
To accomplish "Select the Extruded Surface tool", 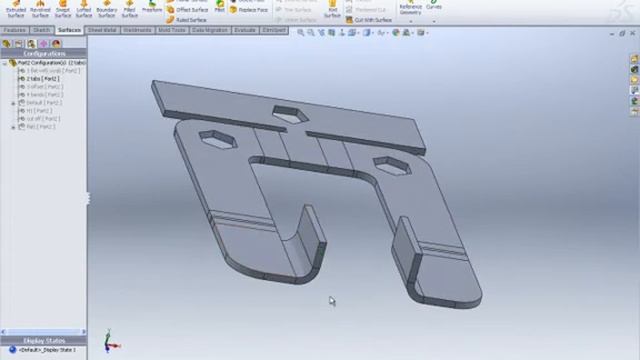I will [x=16, y=9].
